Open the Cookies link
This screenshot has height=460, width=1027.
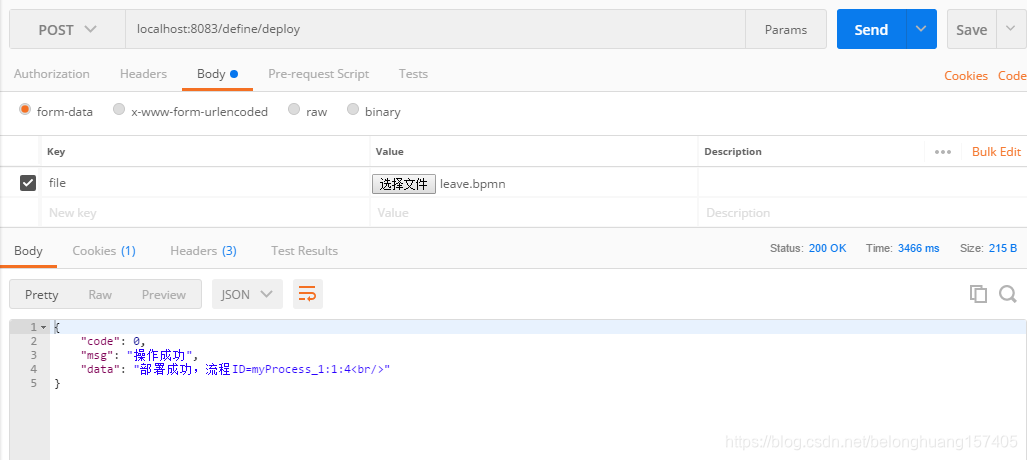coord(965,76)
